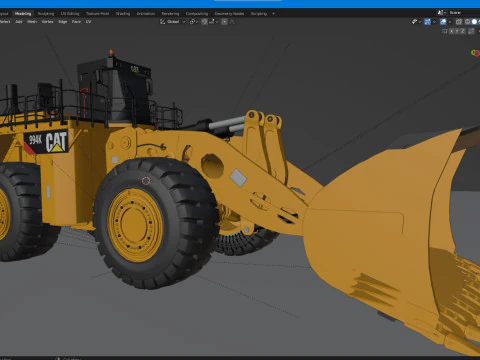This screenshot has height=360, width=480.
Task: Click the transform orientation icon beside Global
Action: point(163,22)
